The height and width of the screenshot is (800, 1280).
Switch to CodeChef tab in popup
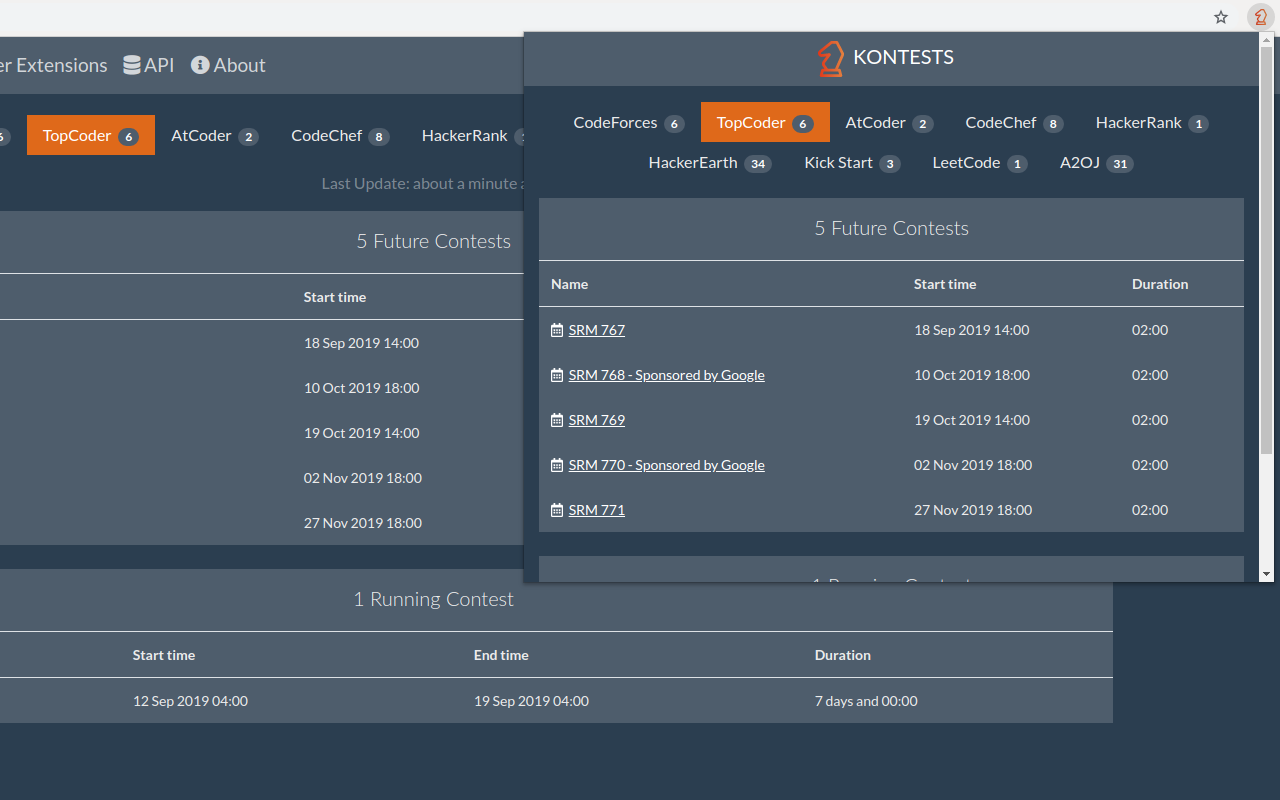[x=1014, y=122]
